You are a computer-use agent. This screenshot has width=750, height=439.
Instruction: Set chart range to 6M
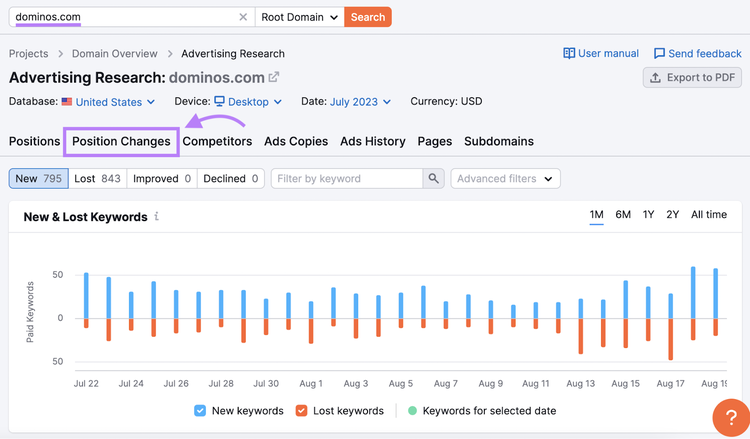point(623,215)
